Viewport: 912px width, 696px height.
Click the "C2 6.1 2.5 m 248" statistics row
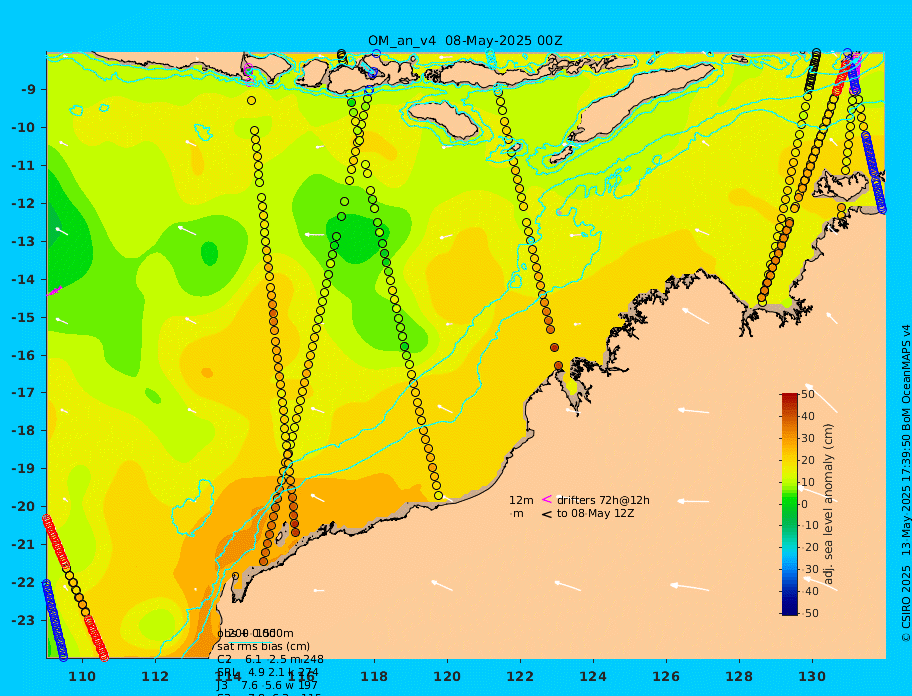(270, 659)
